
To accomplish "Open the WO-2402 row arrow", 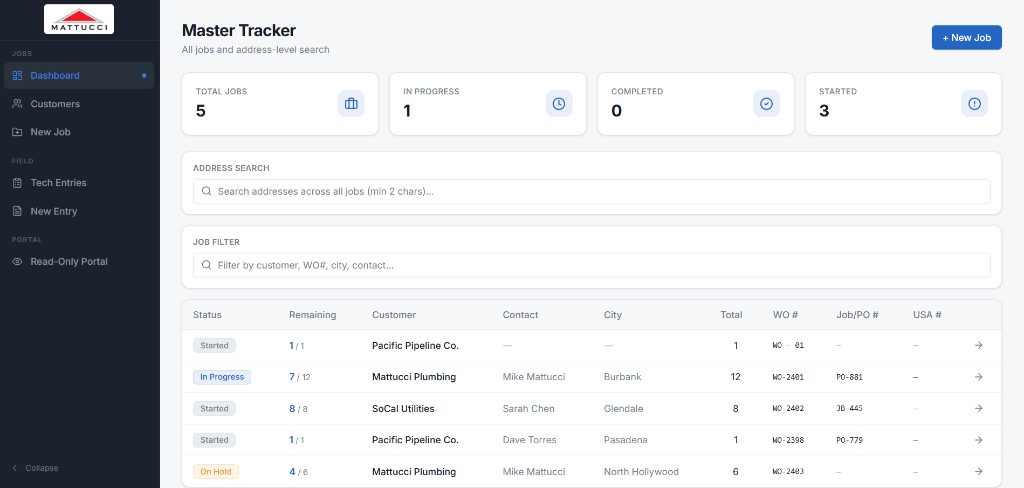I will click(978, 408).
